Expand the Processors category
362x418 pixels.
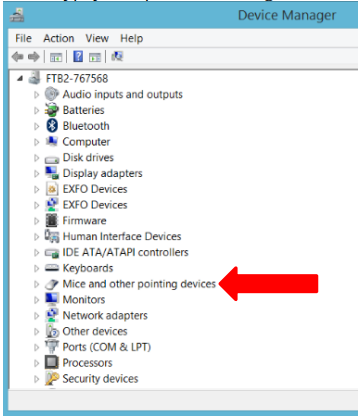click(x=36, y=363)
